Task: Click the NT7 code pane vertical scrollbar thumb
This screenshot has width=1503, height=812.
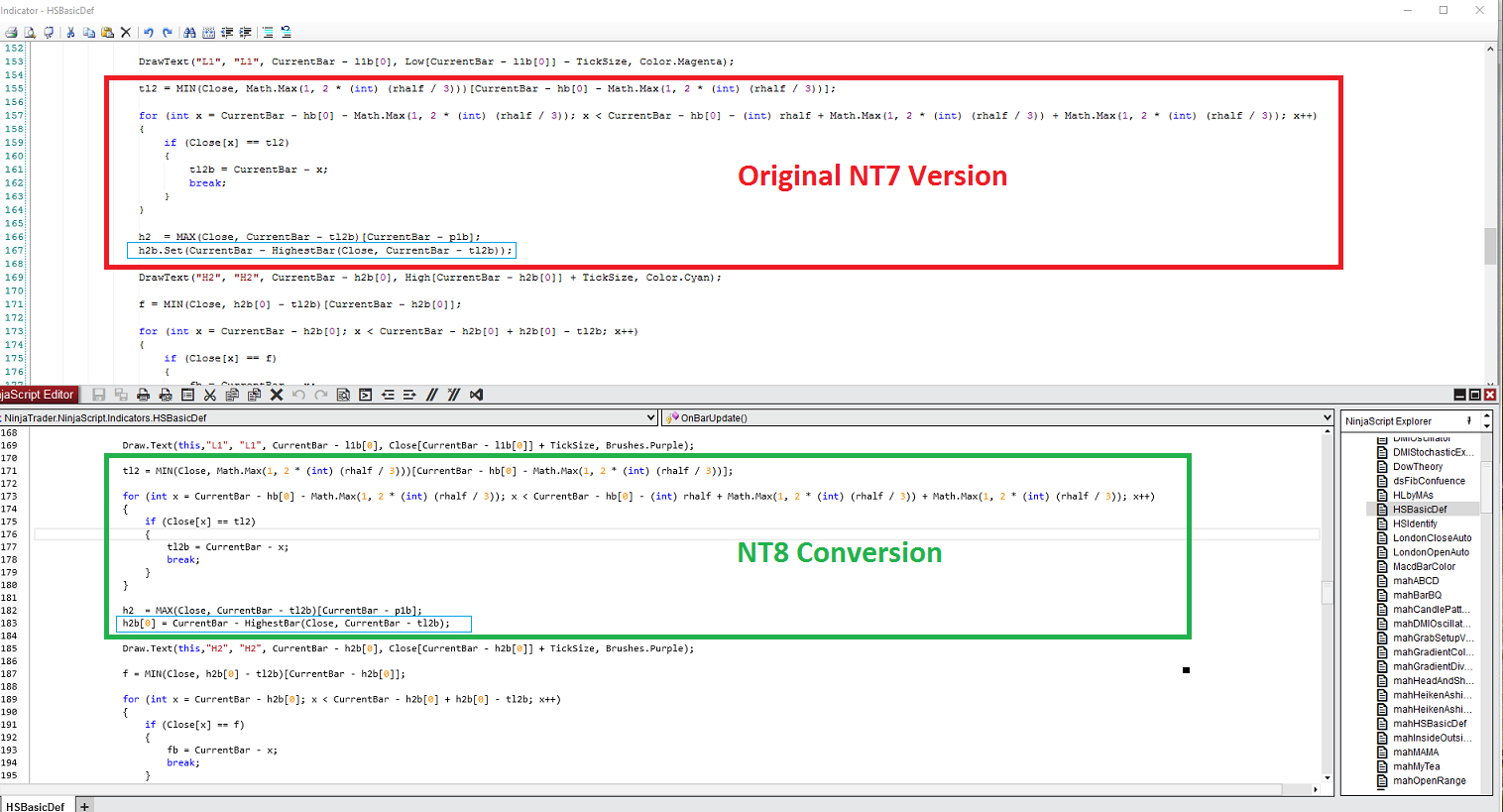Action: [1490, 246]
